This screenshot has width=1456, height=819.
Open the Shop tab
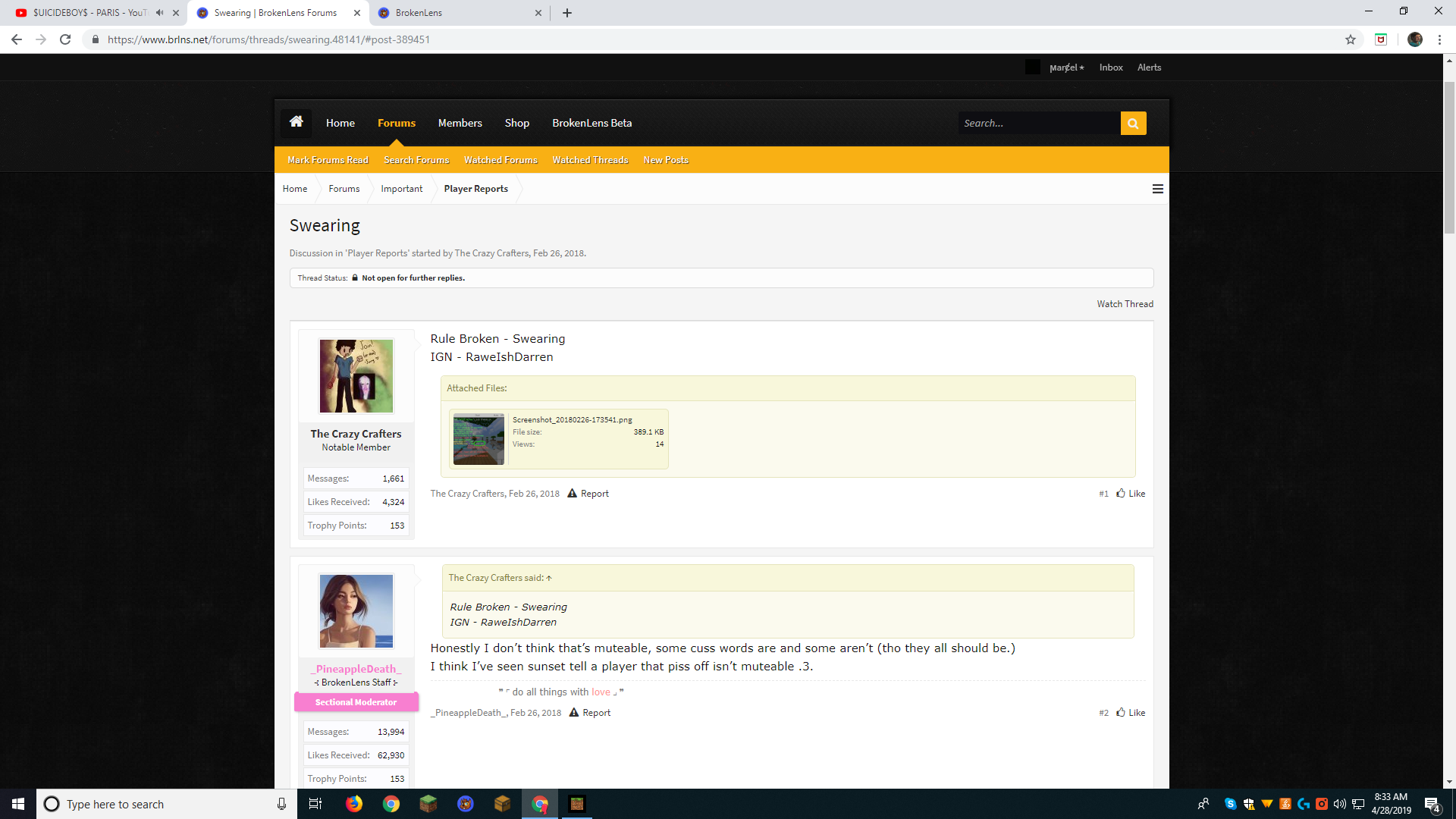[x=517, y=123]
